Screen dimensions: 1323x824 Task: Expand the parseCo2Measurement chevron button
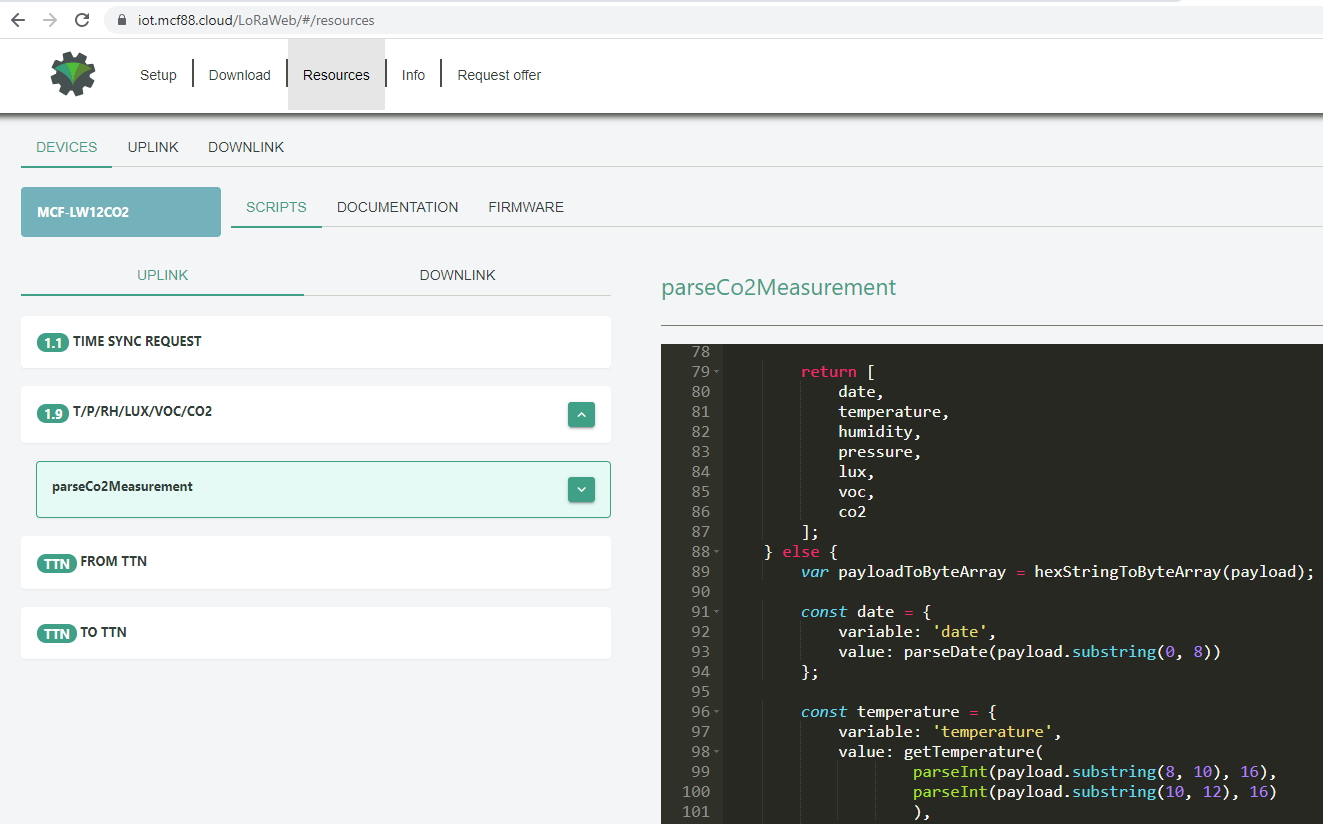click(x=581, y=489)
